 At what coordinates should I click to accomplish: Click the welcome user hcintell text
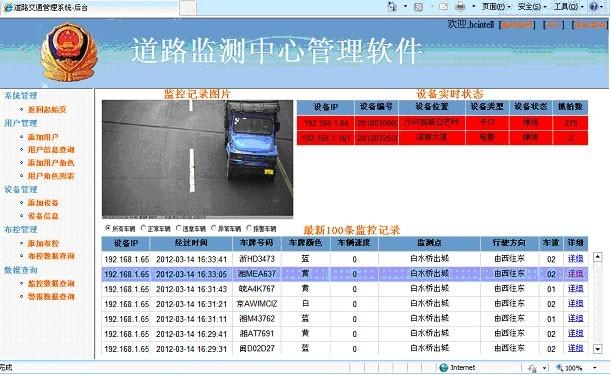point(470,24)
